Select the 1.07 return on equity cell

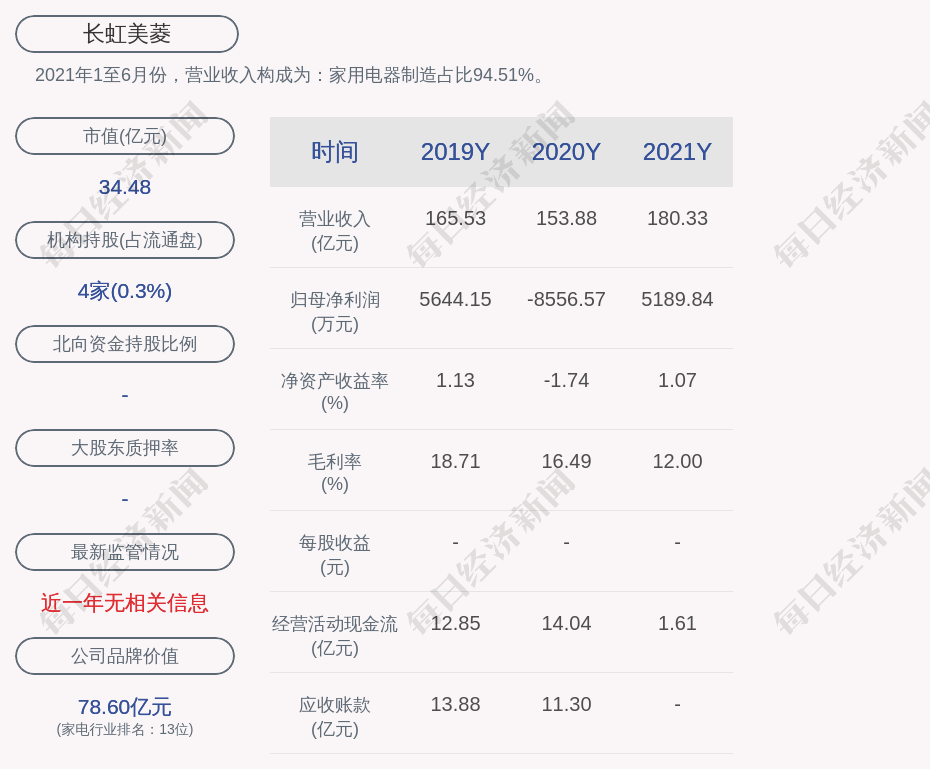tap(677, 380)
